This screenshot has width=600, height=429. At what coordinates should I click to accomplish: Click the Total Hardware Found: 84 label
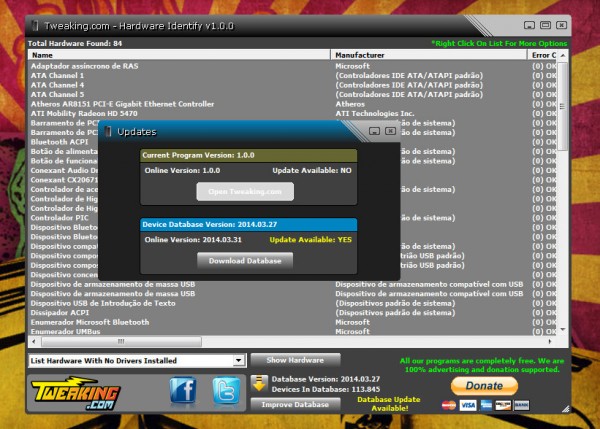pyautogui.click(x=75, y=43)
